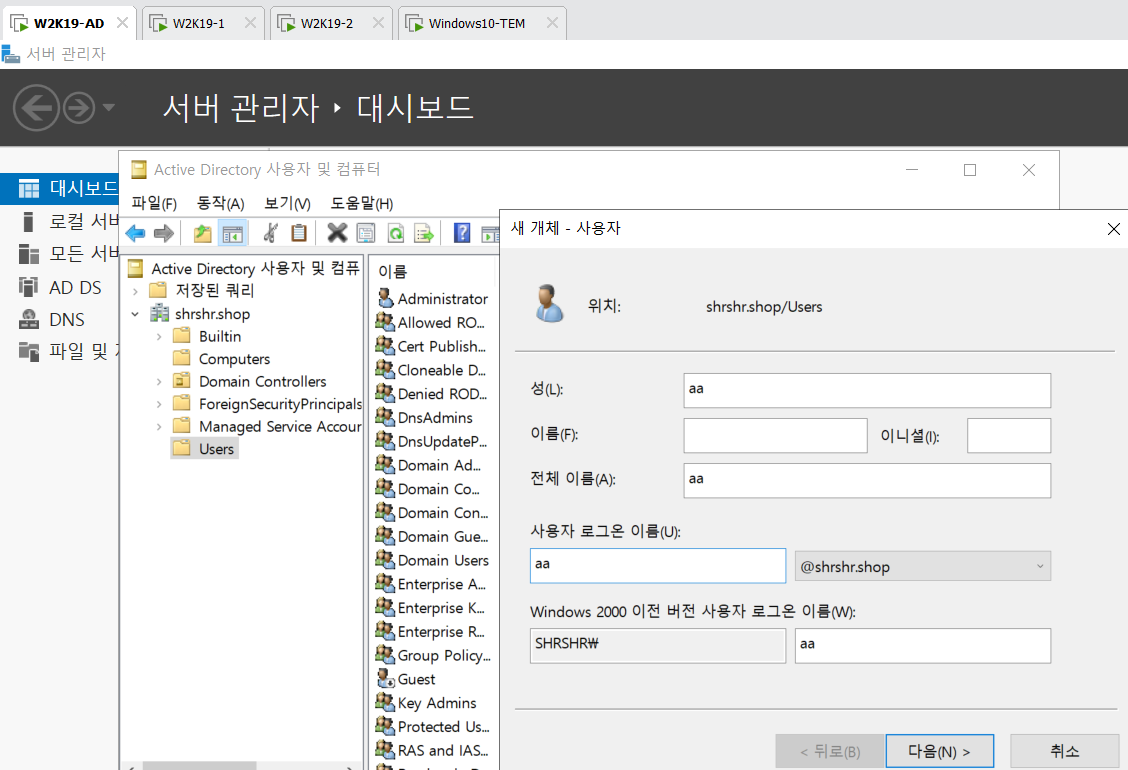Open the 보기(V) menu
The image size is (1128, 770).
[x=287, y=204]
